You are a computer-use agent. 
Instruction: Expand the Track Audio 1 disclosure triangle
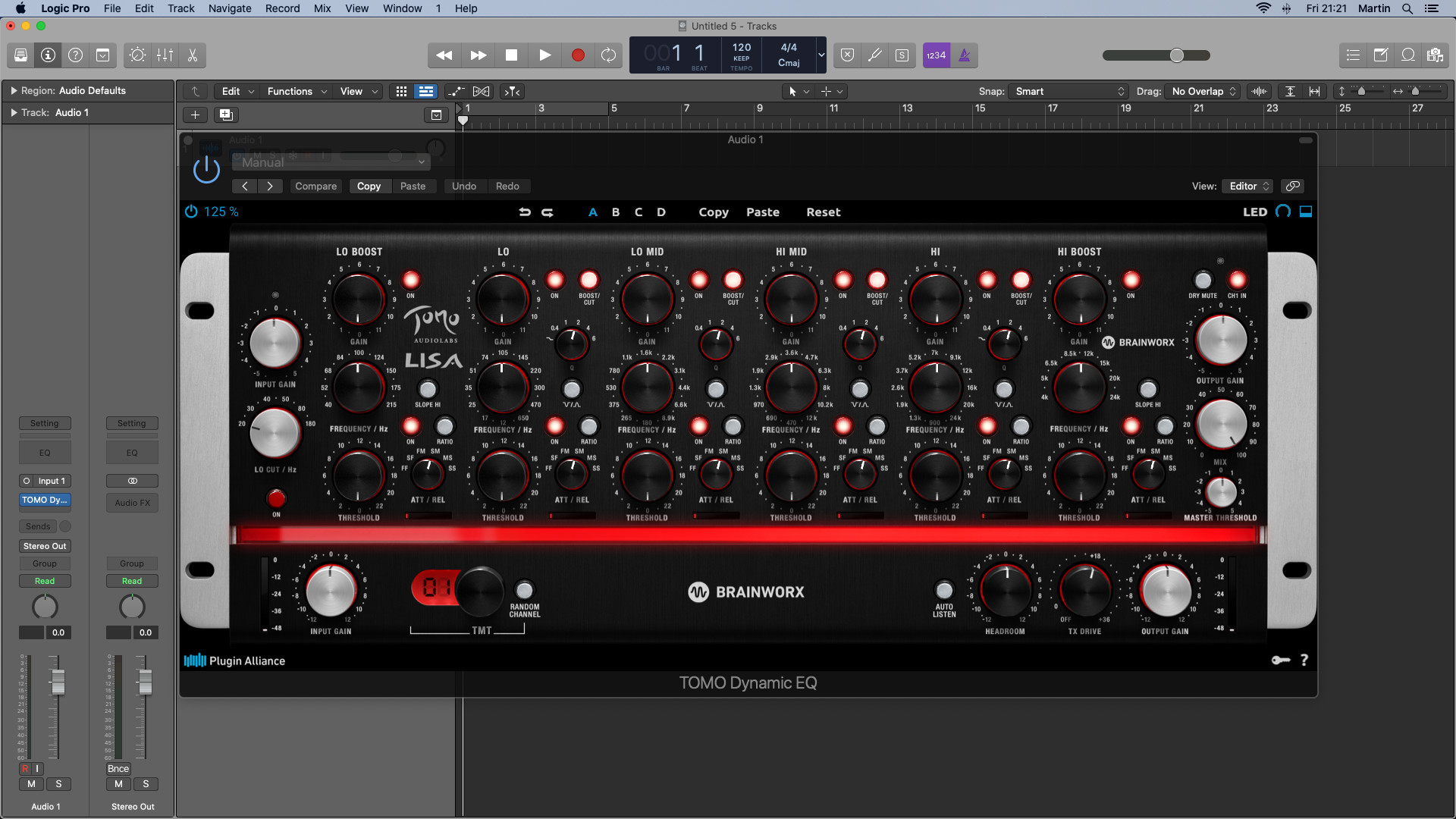(x=14, y=112)
